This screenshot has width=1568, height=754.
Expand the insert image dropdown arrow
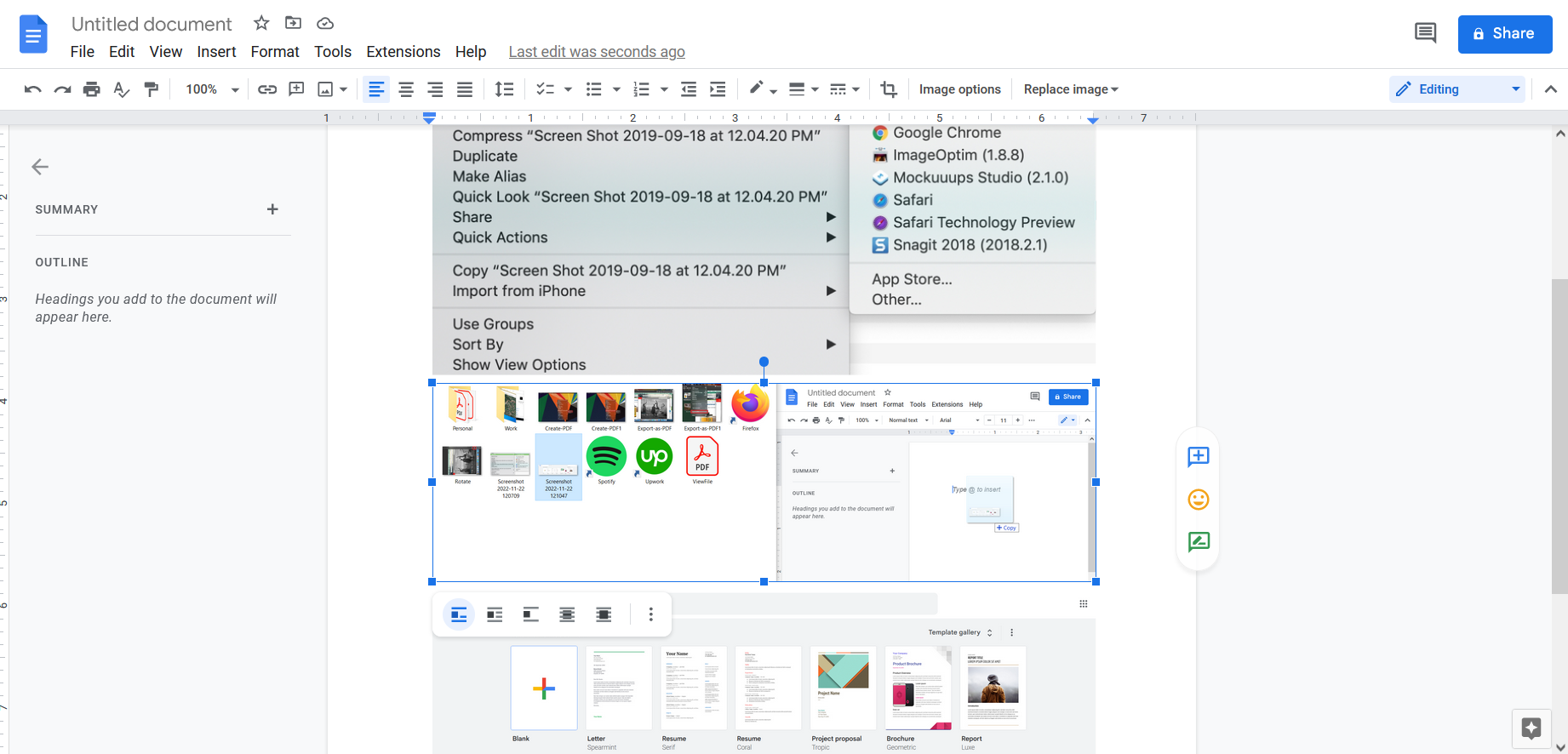point(344,89)
